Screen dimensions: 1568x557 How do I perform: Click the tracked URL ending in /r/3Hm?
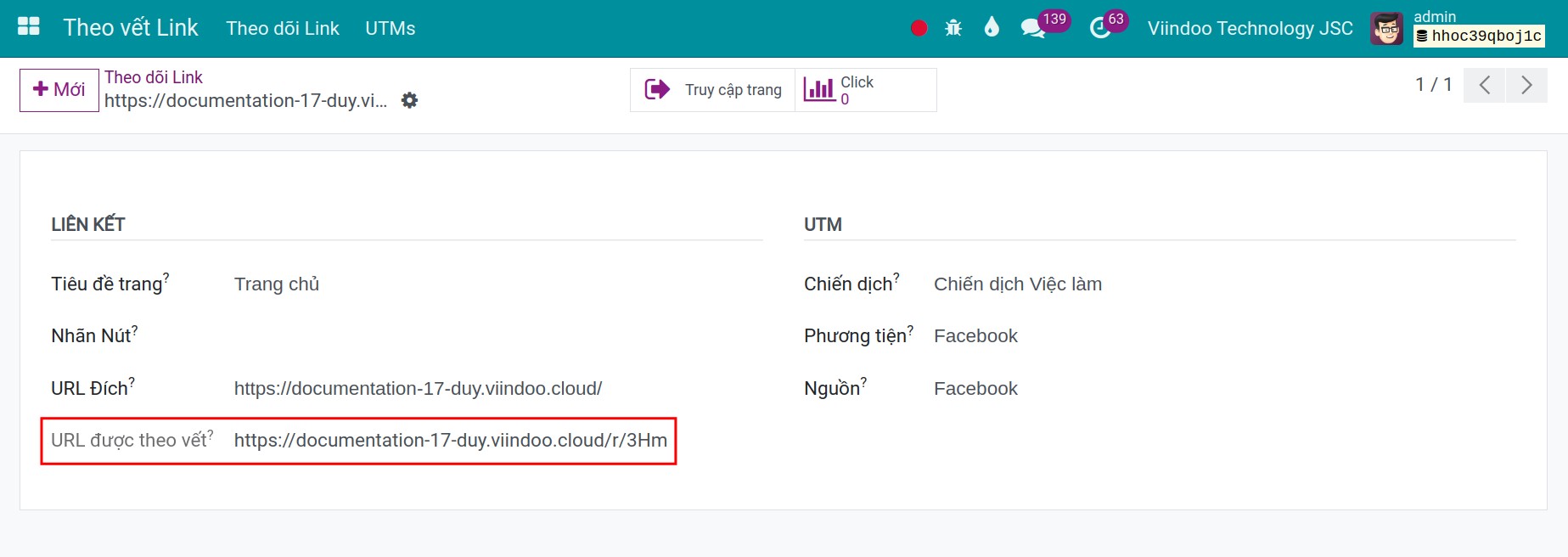(451, 440)
